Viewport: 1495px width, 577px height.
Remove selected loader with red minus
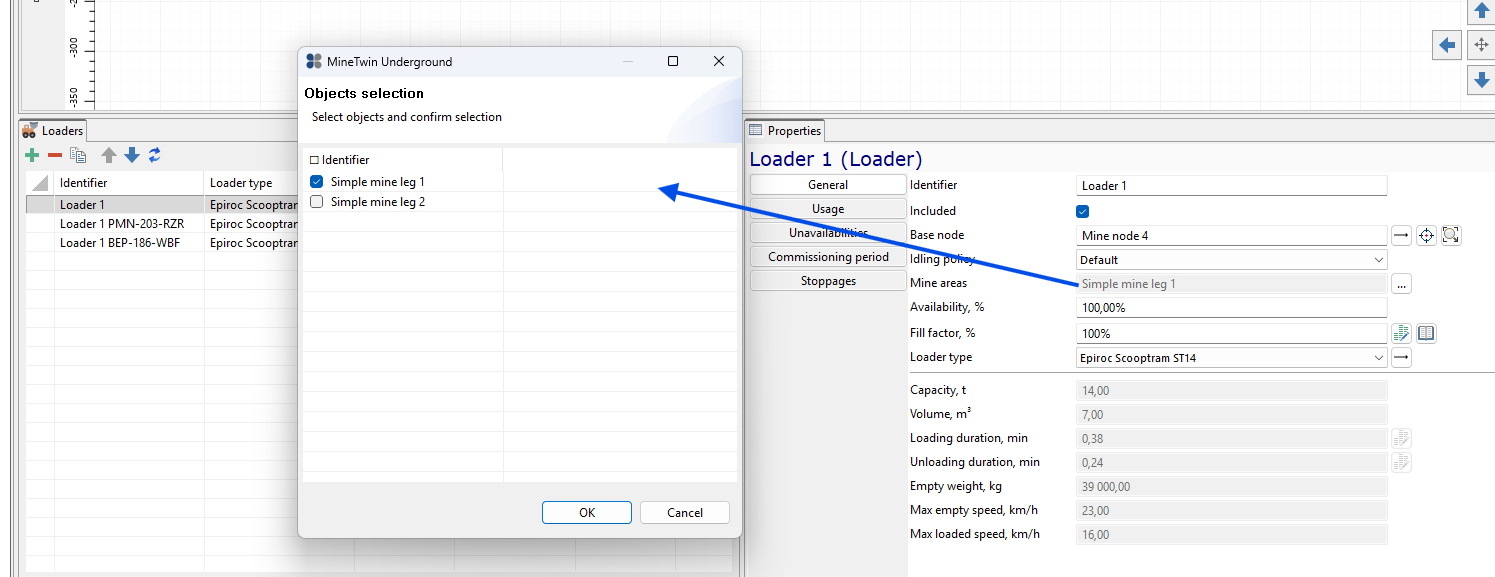[55, 155]
